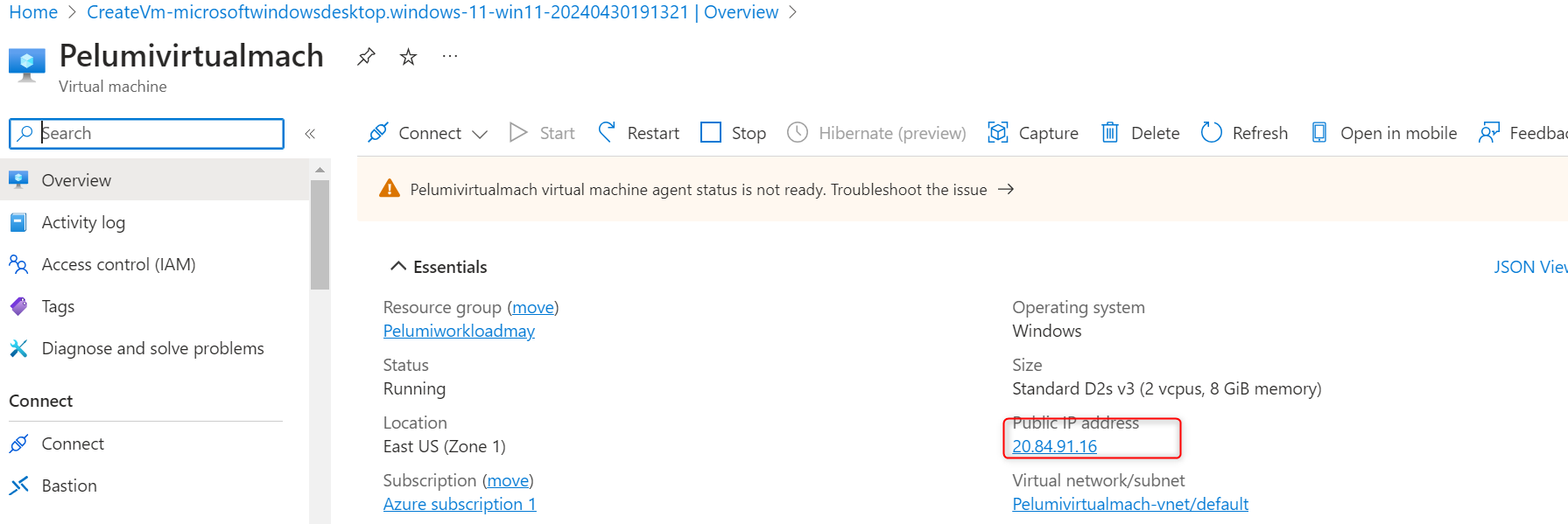Open Pelumiworkloadmay resource group
The height and width of the screenshot is (524, 1568).
tap(459, 331)
